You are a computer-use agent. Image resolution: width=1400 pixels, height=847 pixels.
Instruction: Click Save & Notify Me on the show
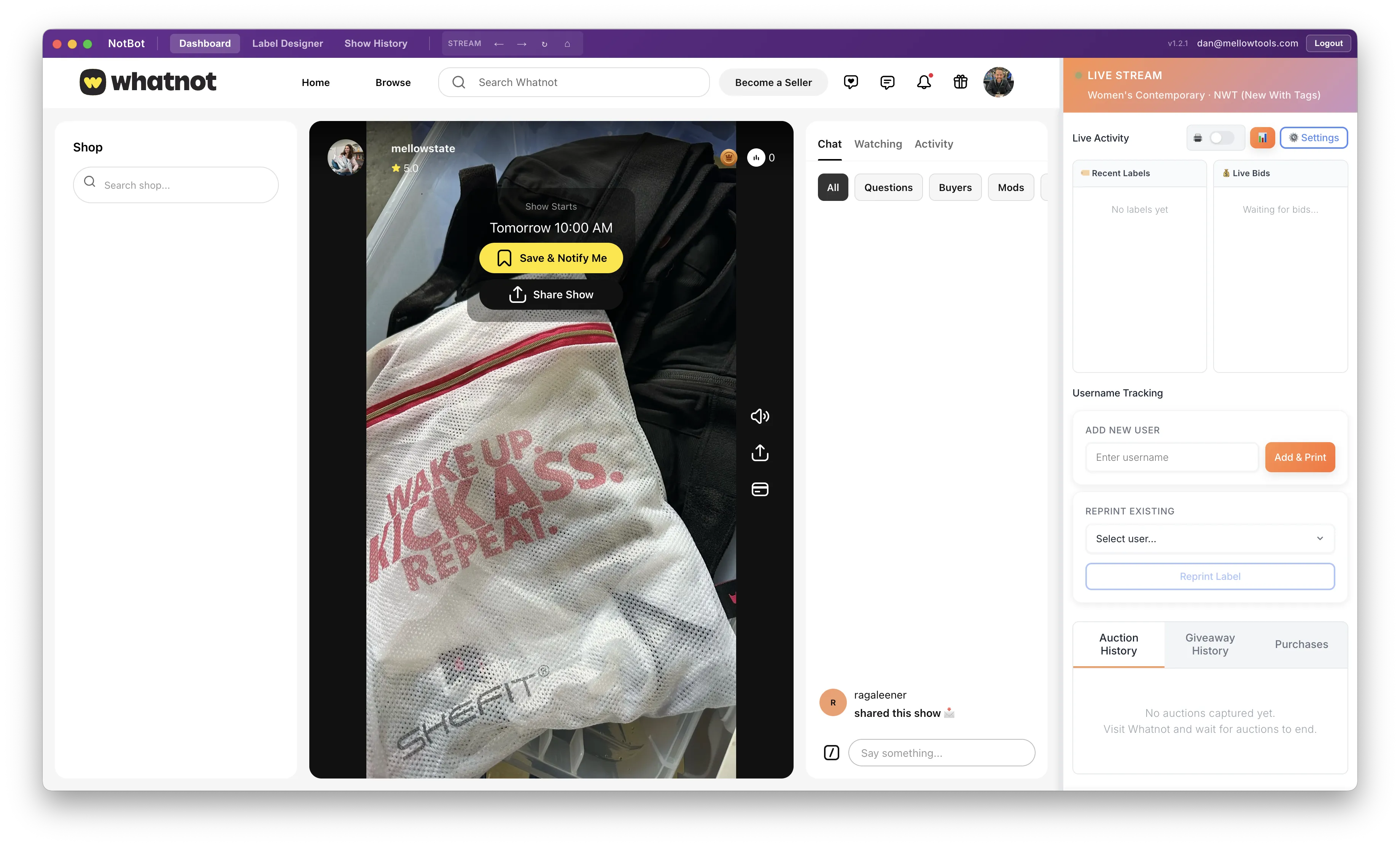tap(550, 258)
